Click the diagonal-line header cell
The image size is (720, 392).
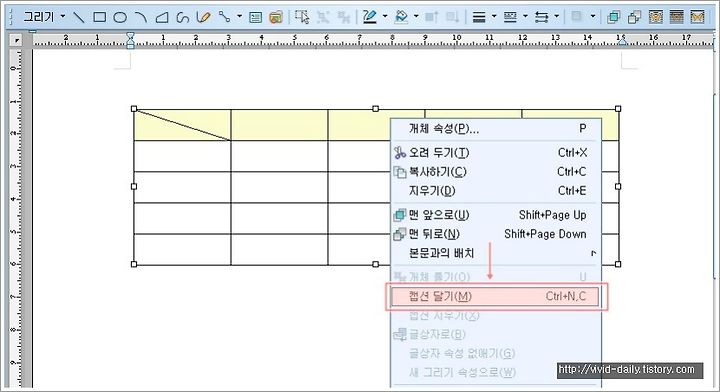coord(182,125)
